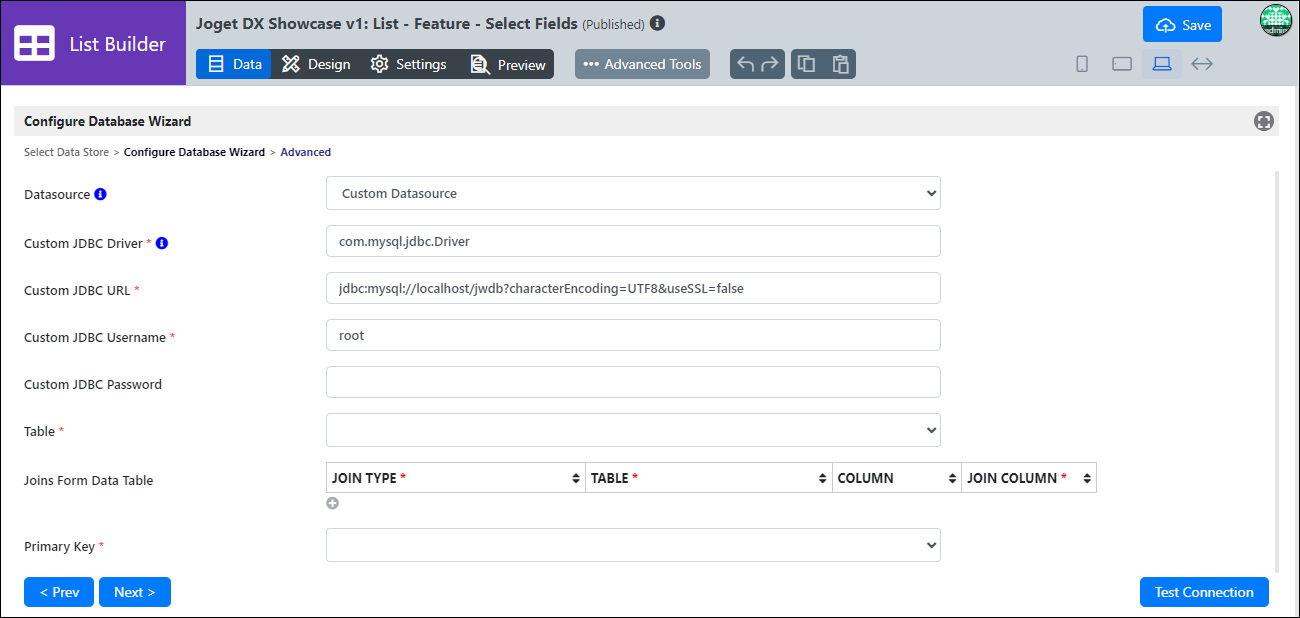Image resolution: width=1300 pixels, height=618 pixels.
Task: Save the list with Save button
Action: 1182,25
